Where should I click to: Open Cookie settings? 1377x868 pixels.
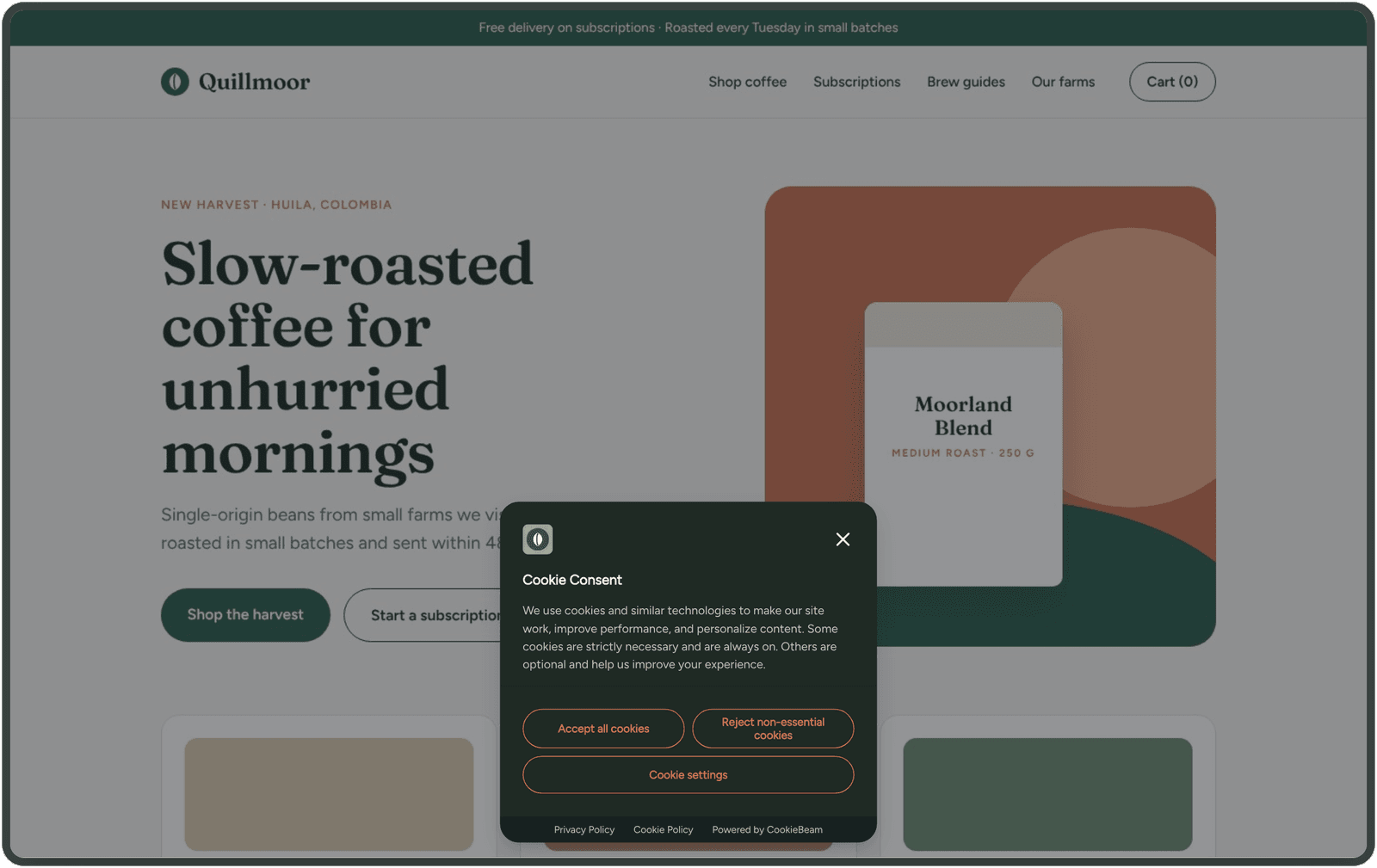(x=688, y=775)
